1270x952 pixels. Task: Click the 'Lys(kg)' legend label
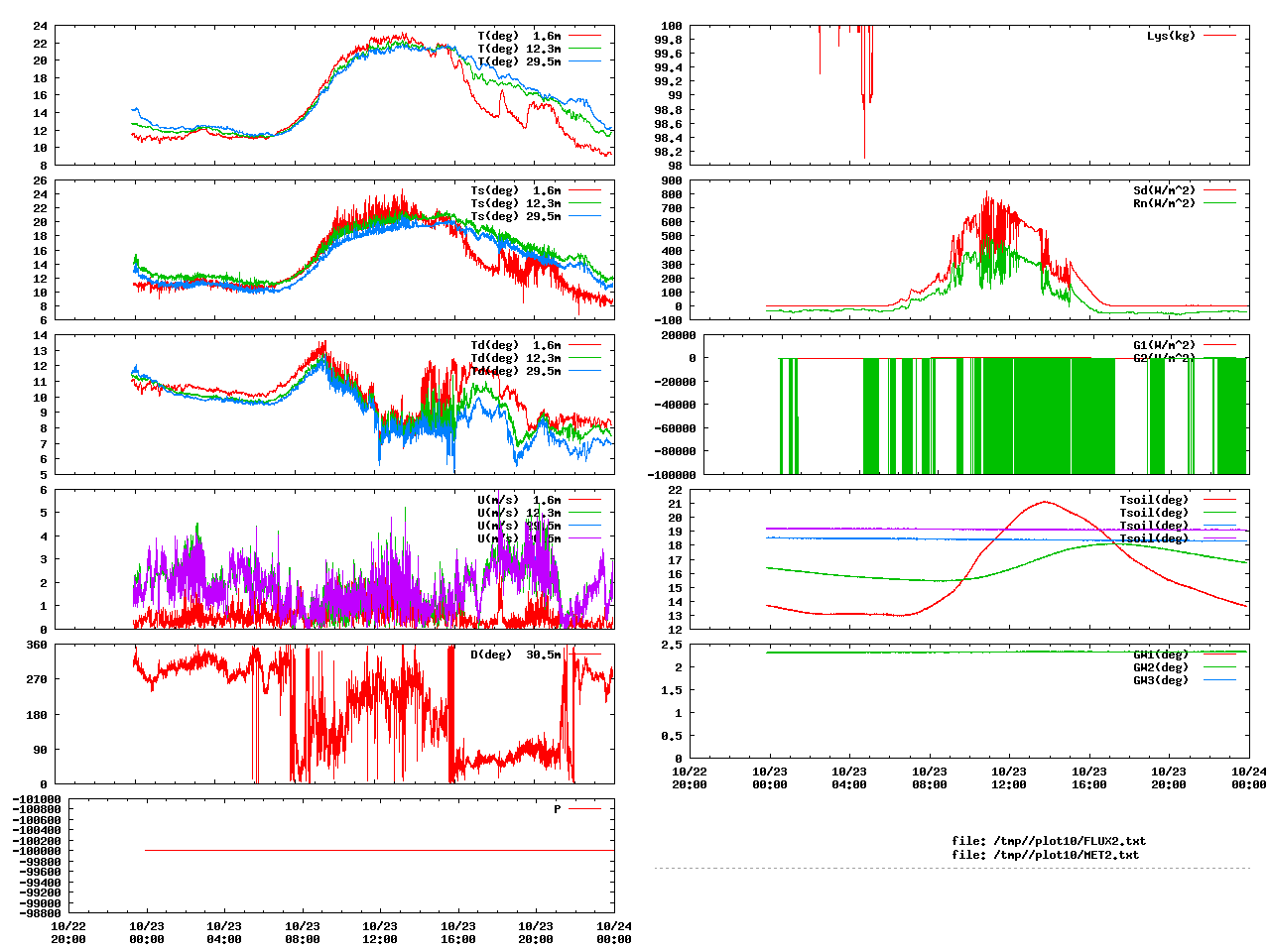1172,36
